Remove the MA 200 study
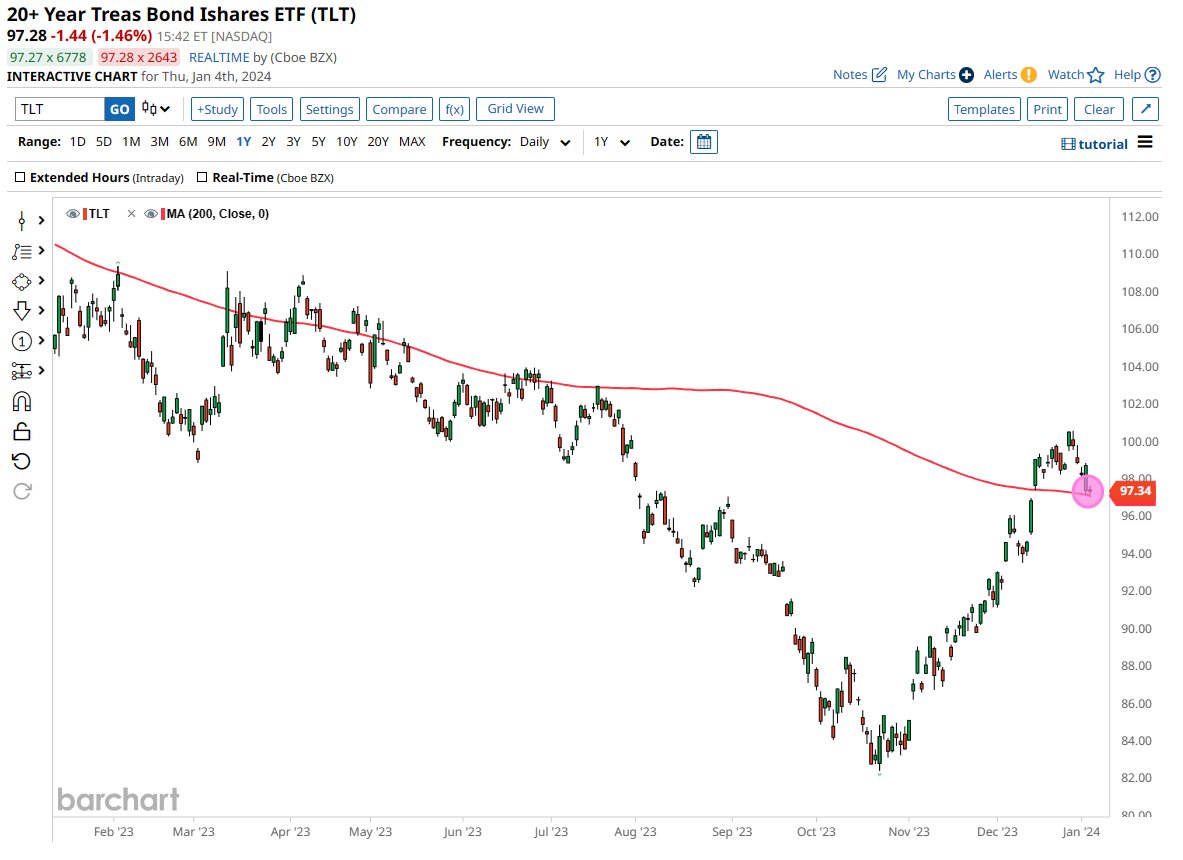1183x860 pixels. point(131,213)
